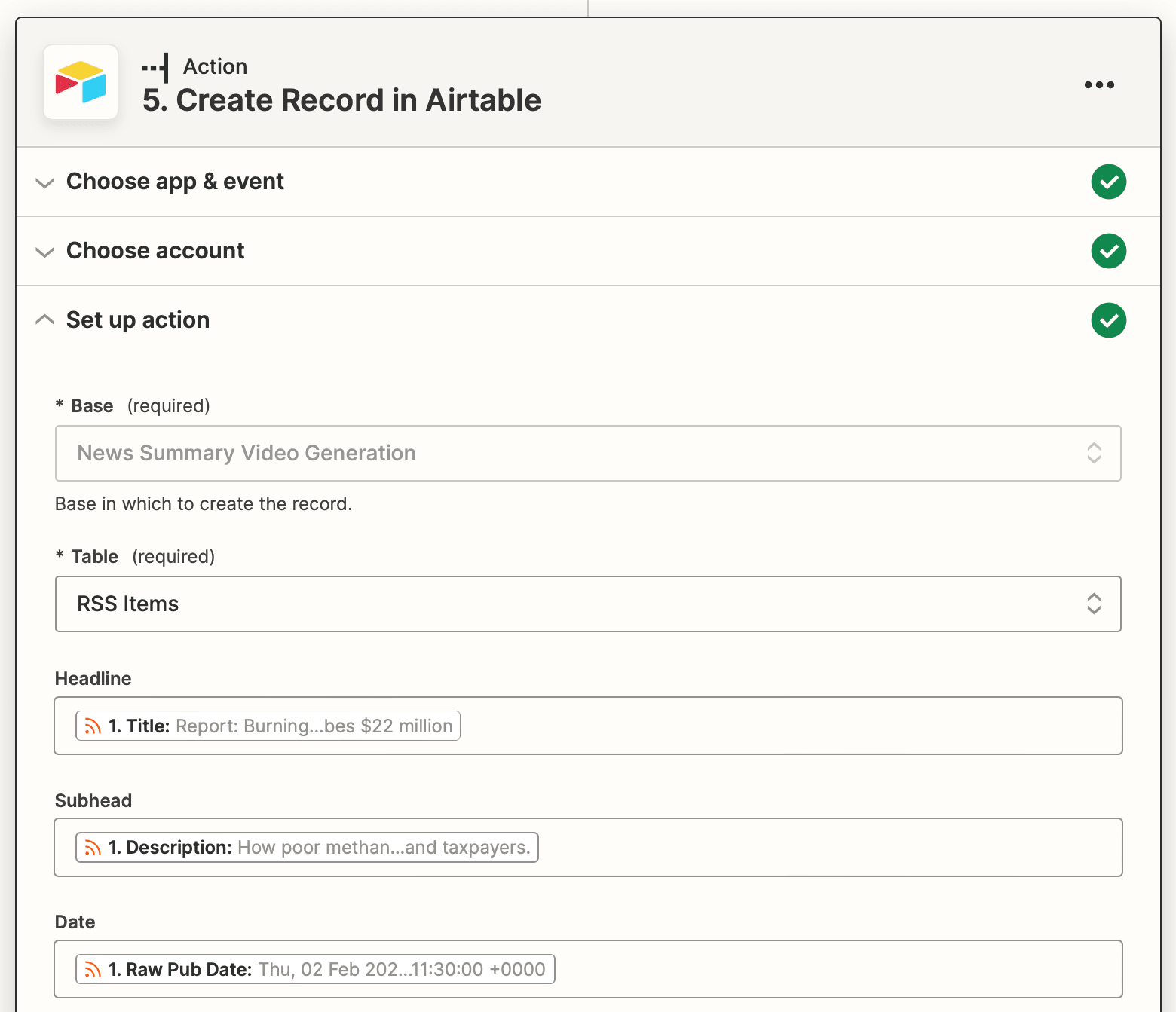Click the Set up action heading
1176x1012 pixels.
138,319
